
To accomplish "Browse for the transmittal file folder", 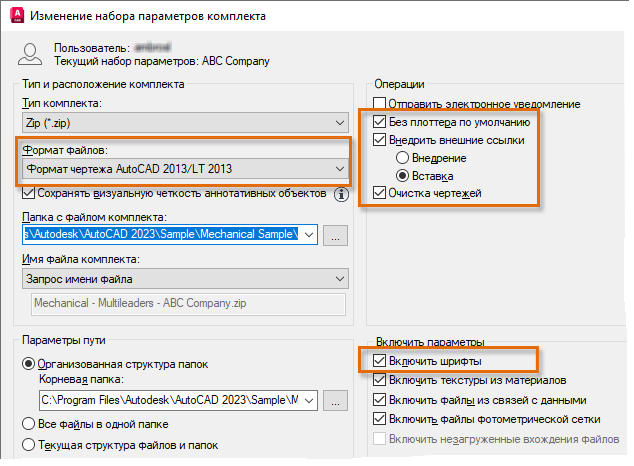I will click(336, 236).
